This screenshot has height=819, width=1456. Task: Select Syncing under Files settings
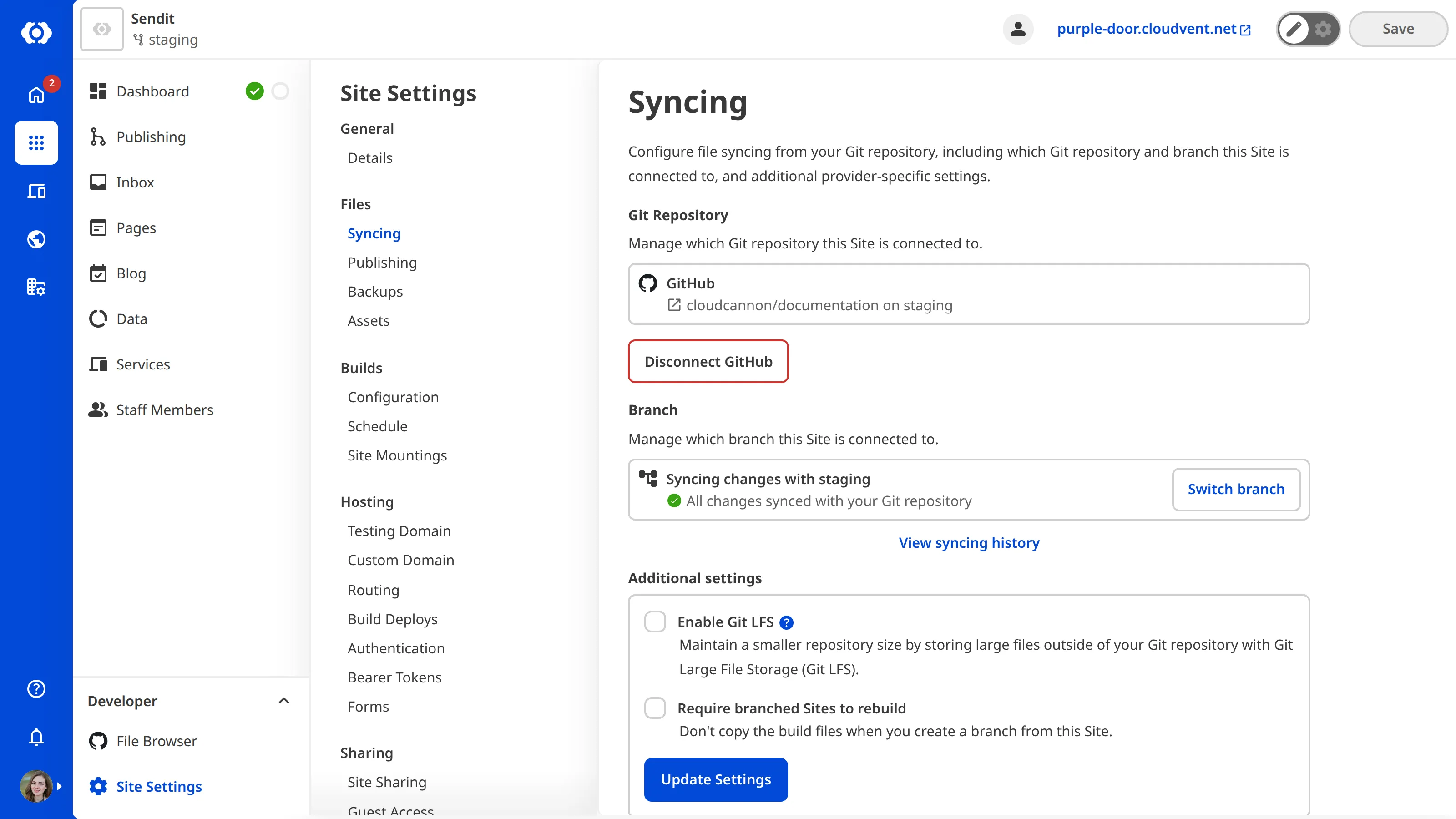point(374,233)
